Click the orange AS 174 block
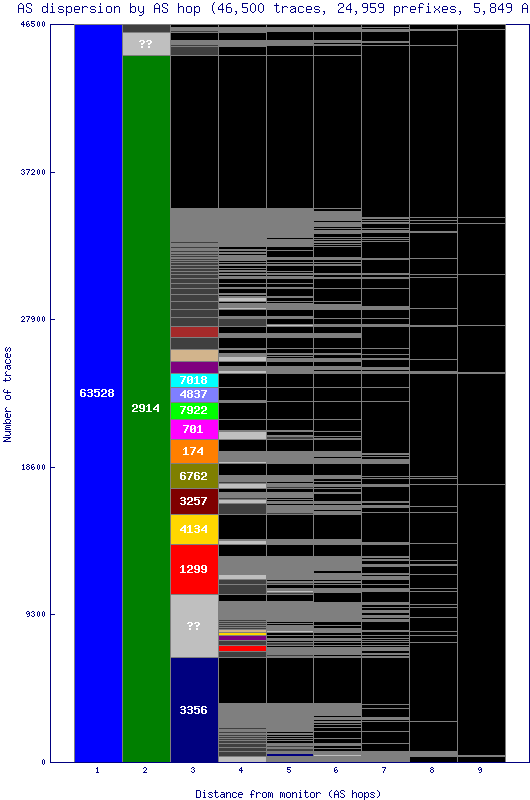530x800 pixels. pyautogui.click(x=194, y=452)
